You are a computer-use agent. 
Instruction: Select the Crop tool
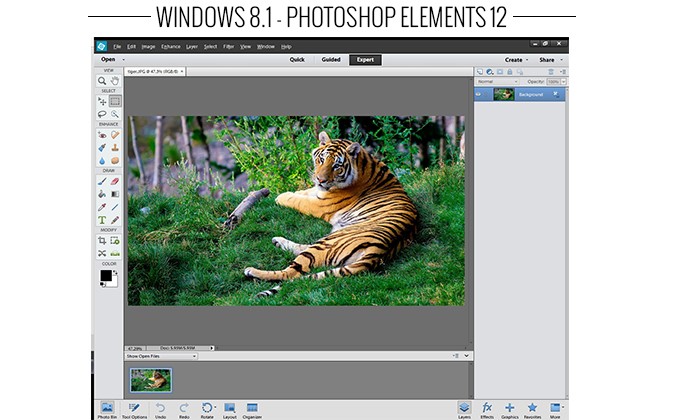pos(102,241)
